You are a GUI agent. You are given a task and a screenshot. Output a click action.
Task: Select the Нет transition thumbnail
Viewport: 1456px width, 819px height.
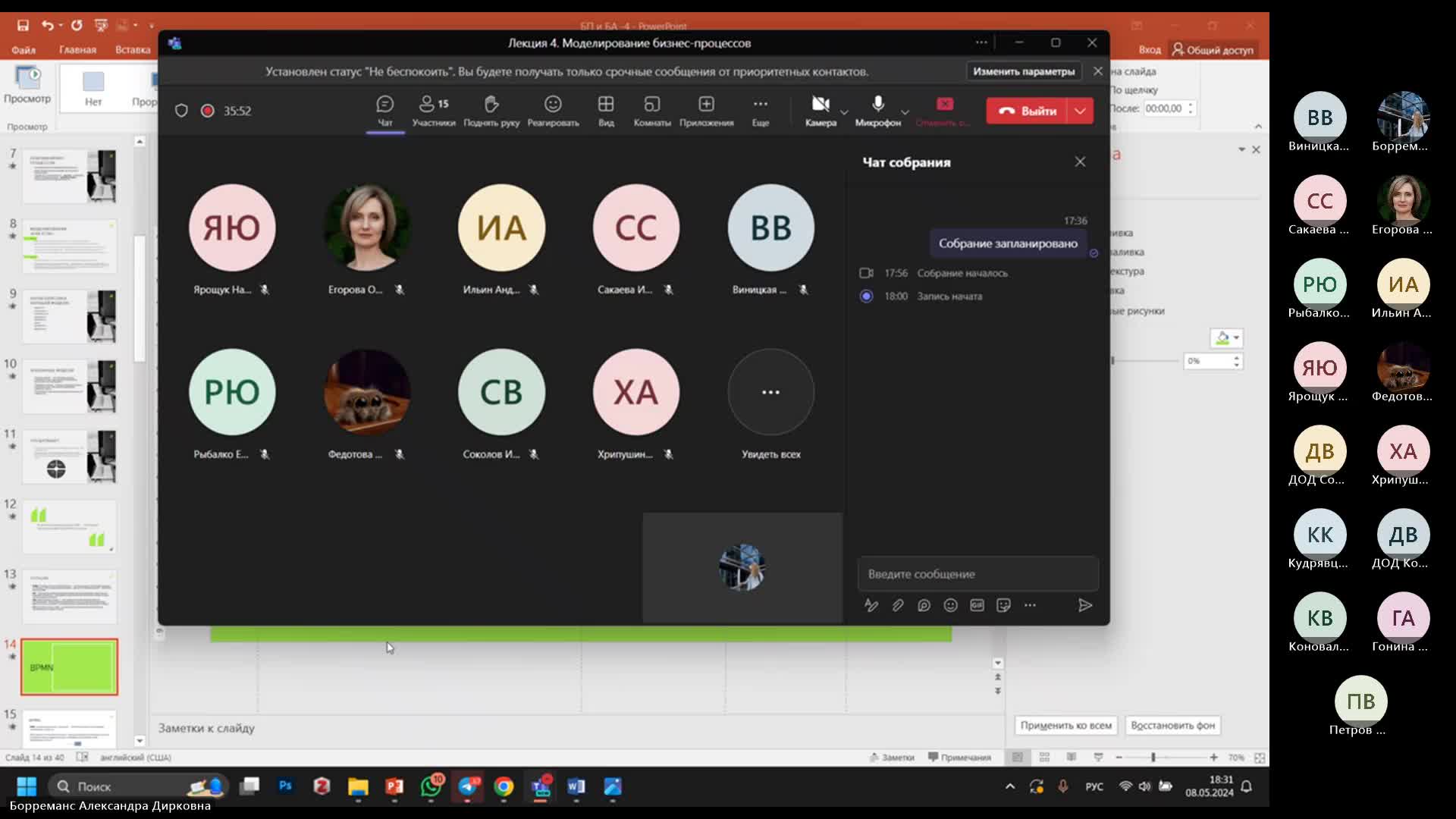point(93,89)
